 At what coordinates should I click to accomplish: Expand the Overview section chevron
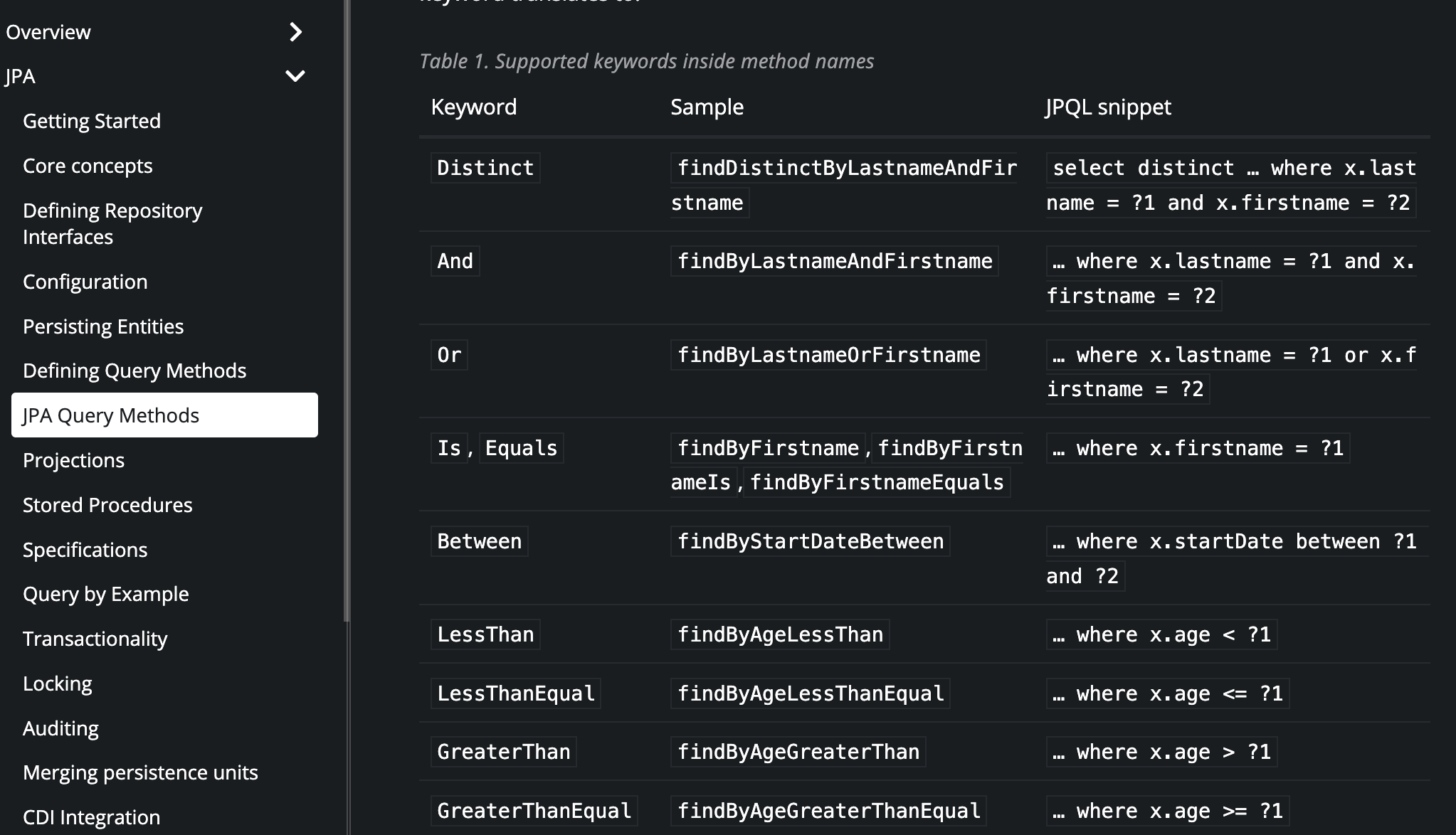click(x=295, y=32)
